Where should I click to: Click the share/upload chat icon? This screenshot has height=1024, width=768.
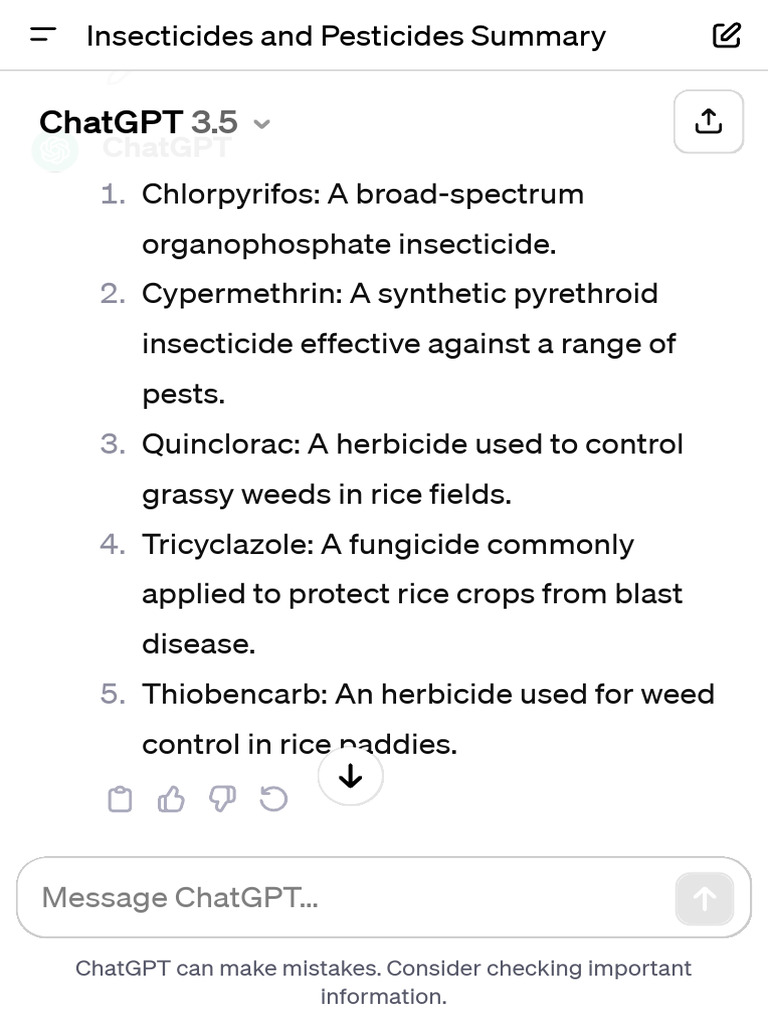point(708,122)
